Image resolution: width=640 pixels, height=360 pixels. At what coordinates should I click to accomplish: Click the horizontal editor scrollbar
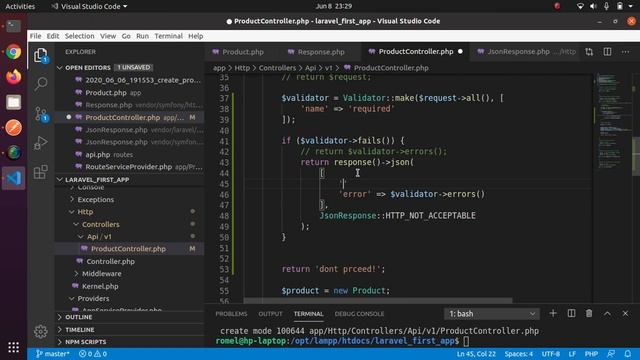pos(378,300)
